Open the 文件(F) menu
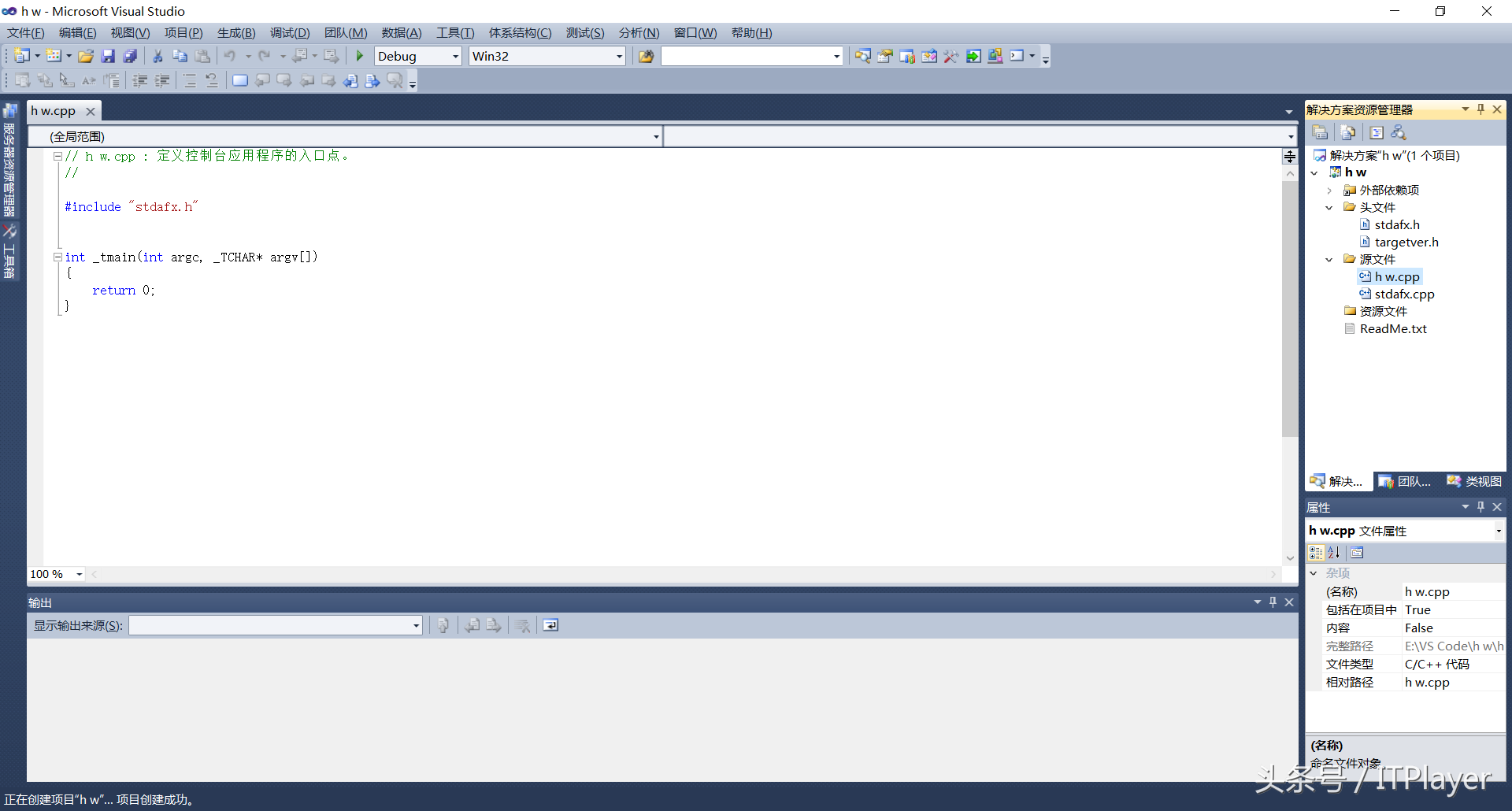The width and height of the screenshot is (1512, 811). 26,33
